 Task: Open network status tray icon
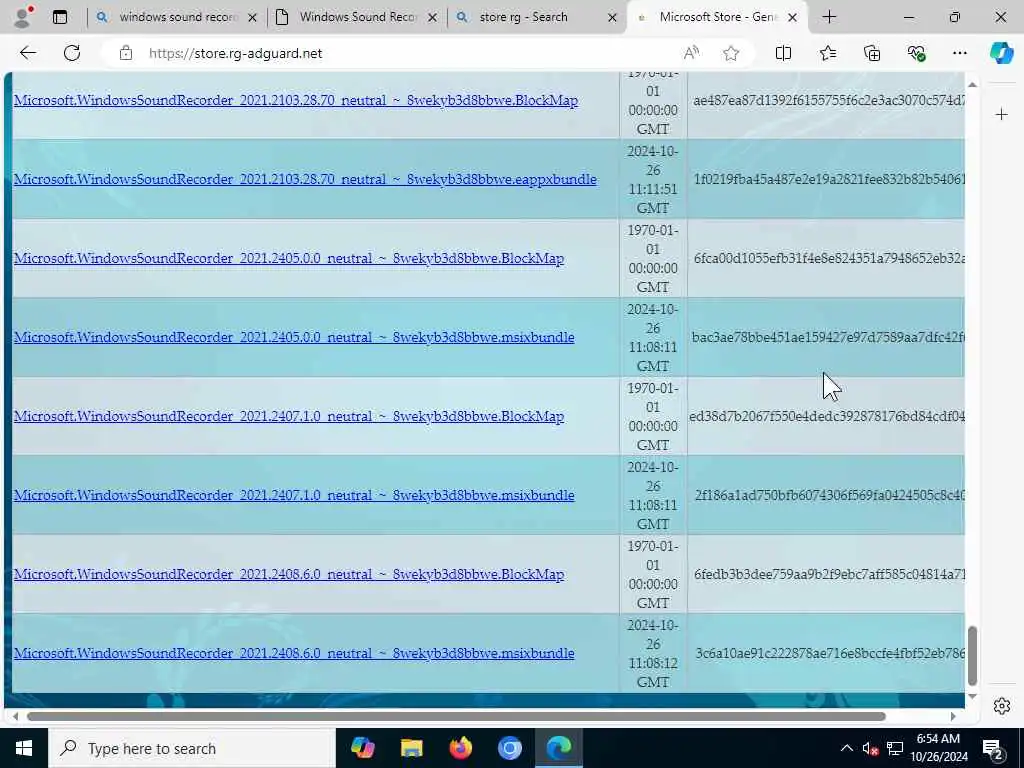point(895,748)
